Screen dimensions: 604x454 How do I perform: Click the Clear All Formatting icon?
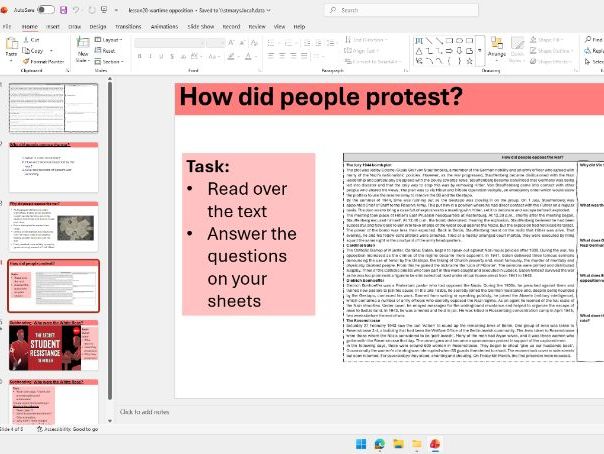[254, 43]
